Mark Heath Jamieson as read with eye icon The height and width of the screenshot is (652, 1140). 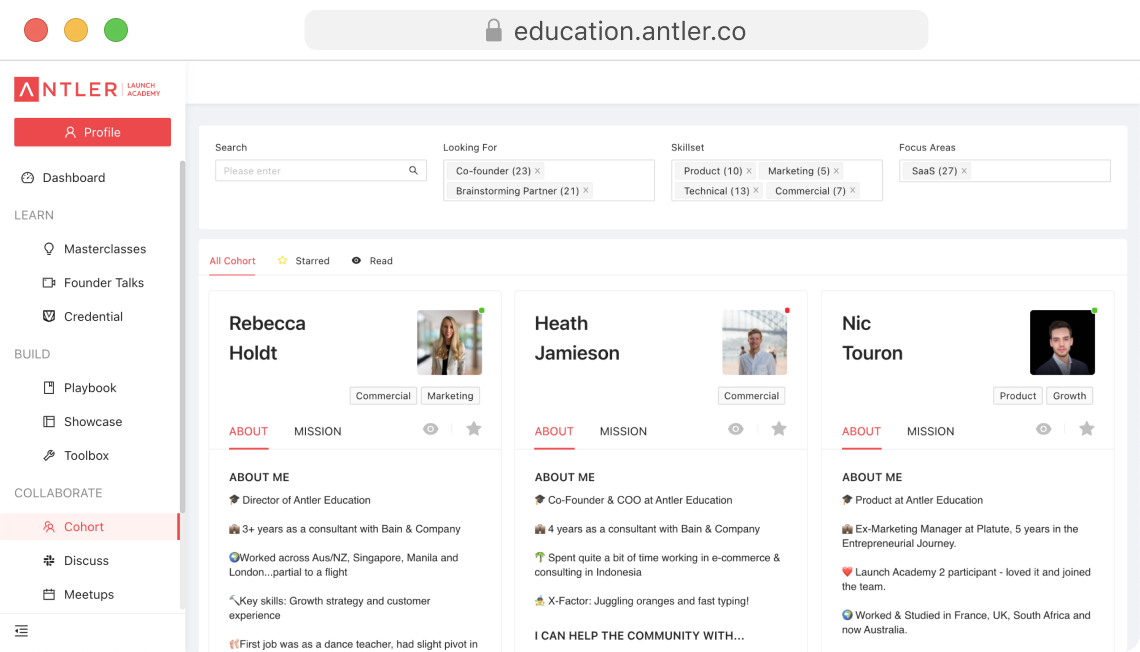[x=736, y=429]
